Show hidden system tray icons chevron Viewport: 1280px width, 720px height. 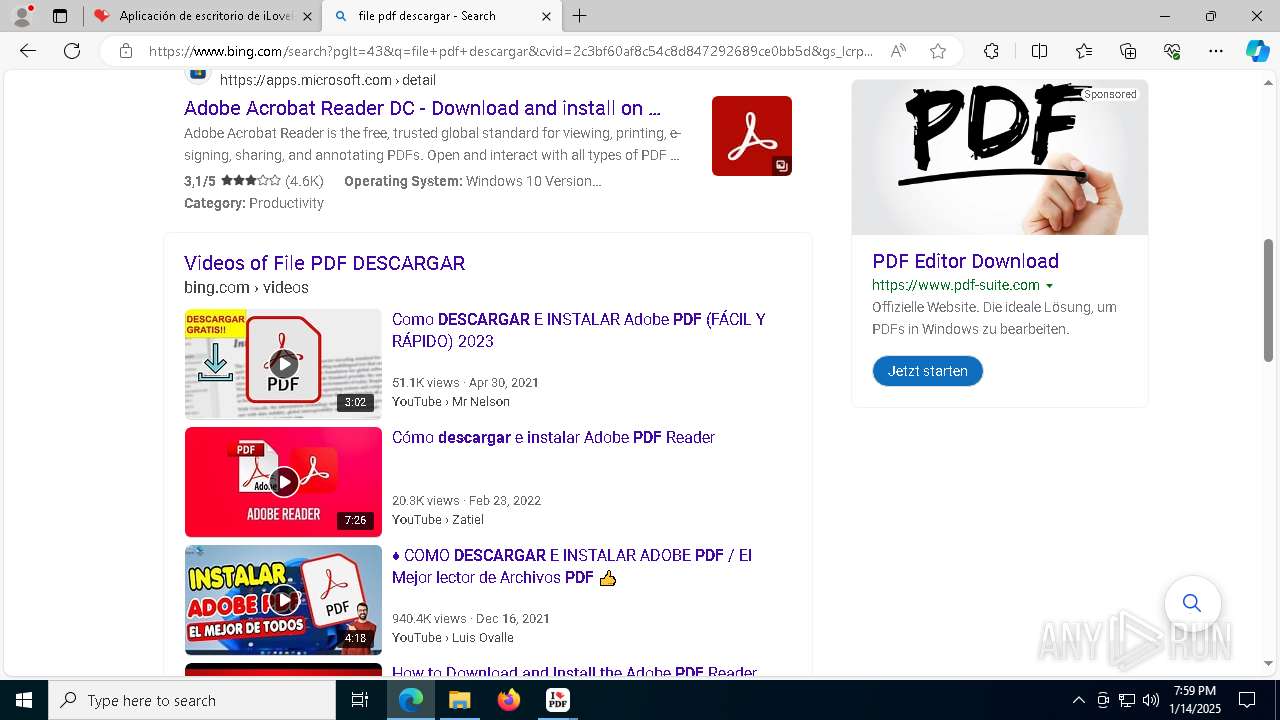click(x=1078, y=700)
